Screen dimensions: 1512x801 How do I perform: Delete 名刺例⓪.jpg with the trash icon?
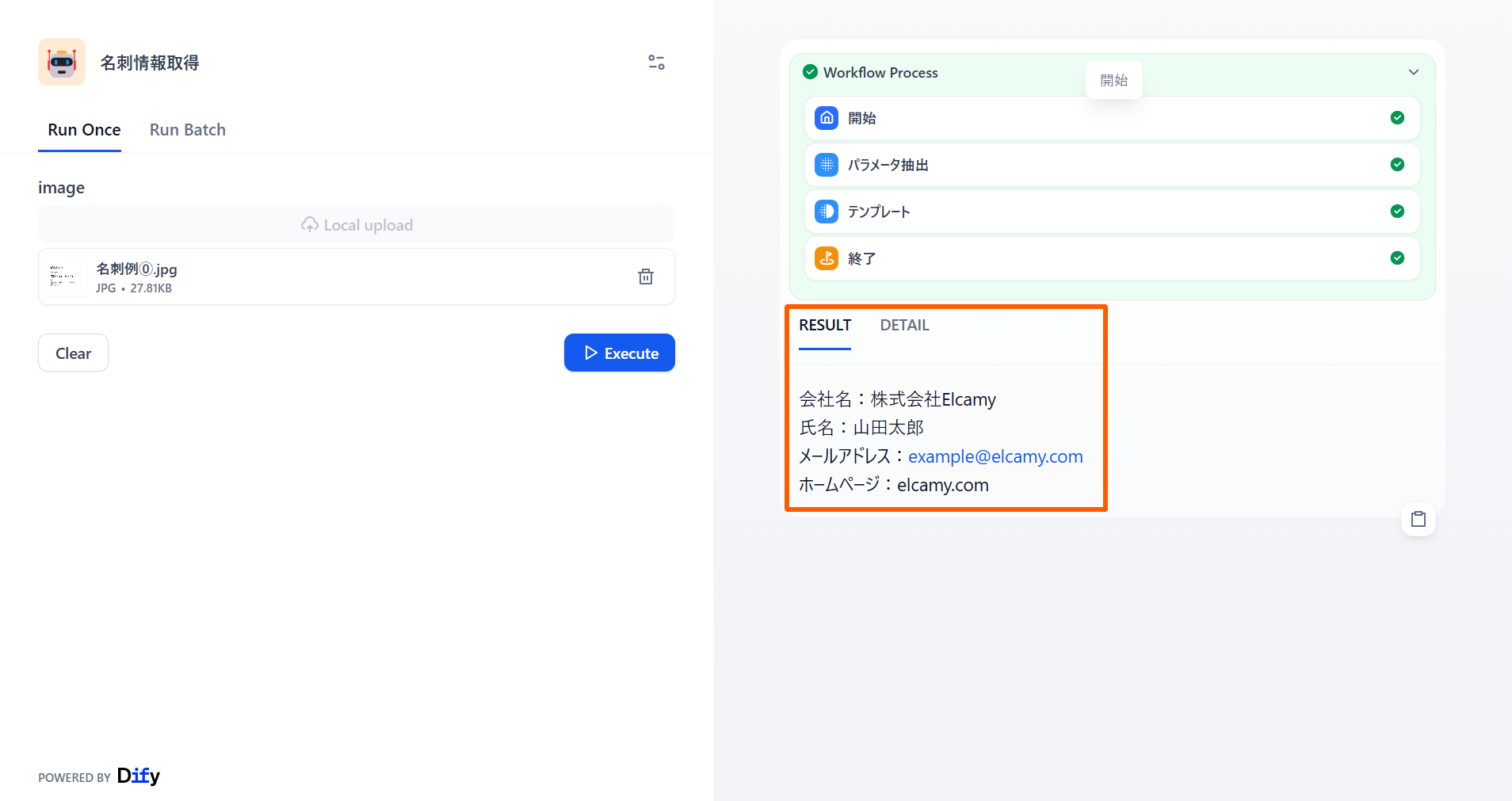[646, 276]
